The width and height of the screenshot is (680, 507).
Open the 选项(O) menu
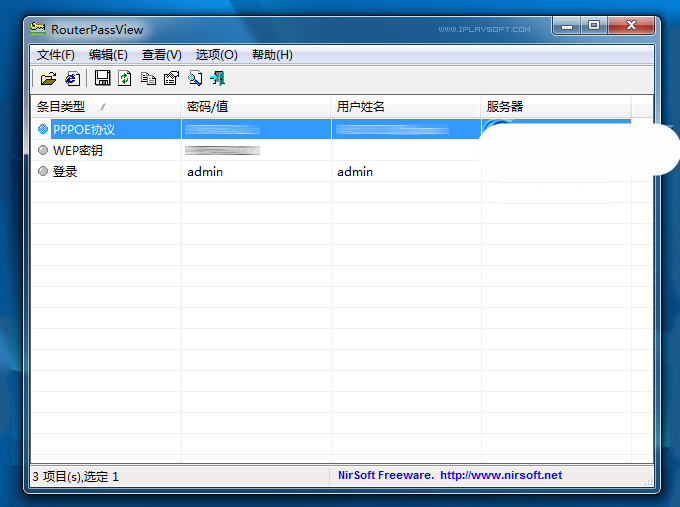[216, 55]
